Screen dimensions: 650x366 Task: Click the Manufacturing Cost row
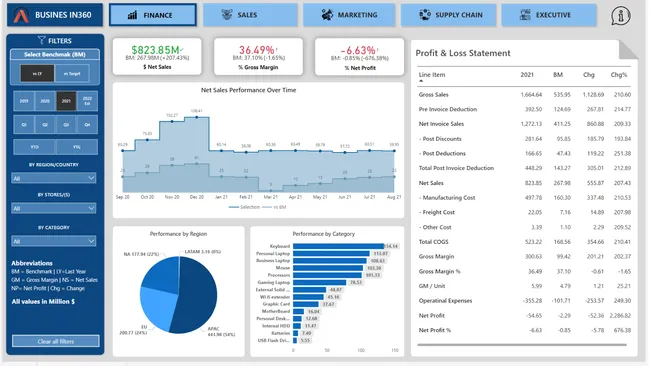click(524, 197)
